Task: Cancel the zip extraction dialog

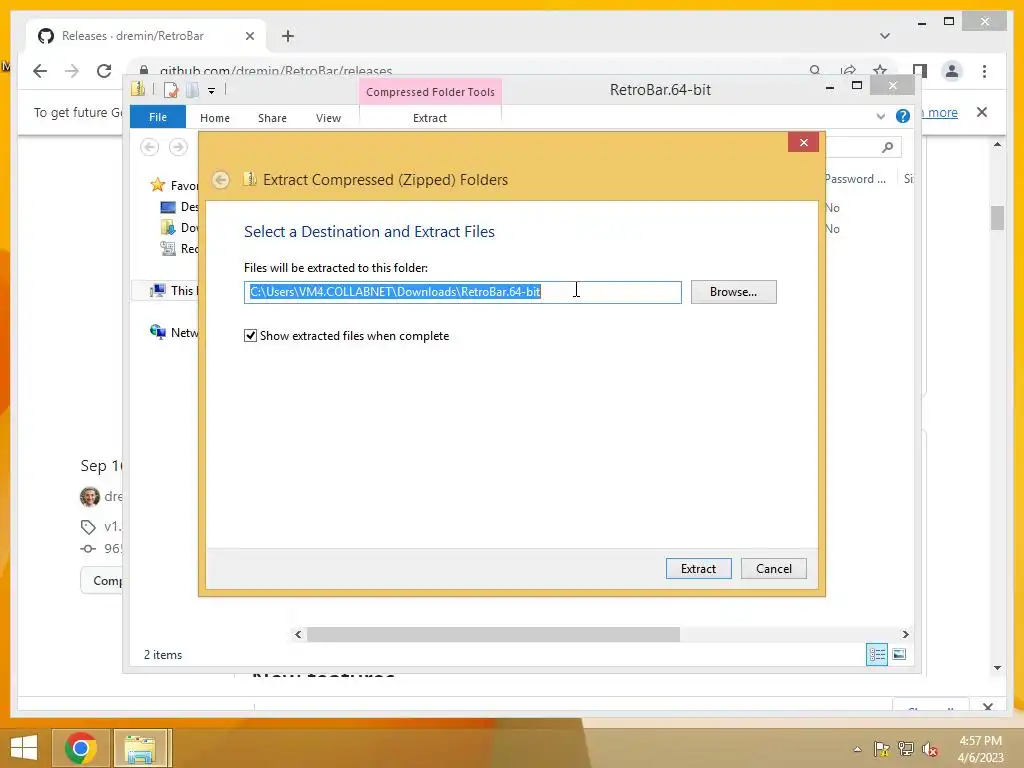Action: [773, 568]
